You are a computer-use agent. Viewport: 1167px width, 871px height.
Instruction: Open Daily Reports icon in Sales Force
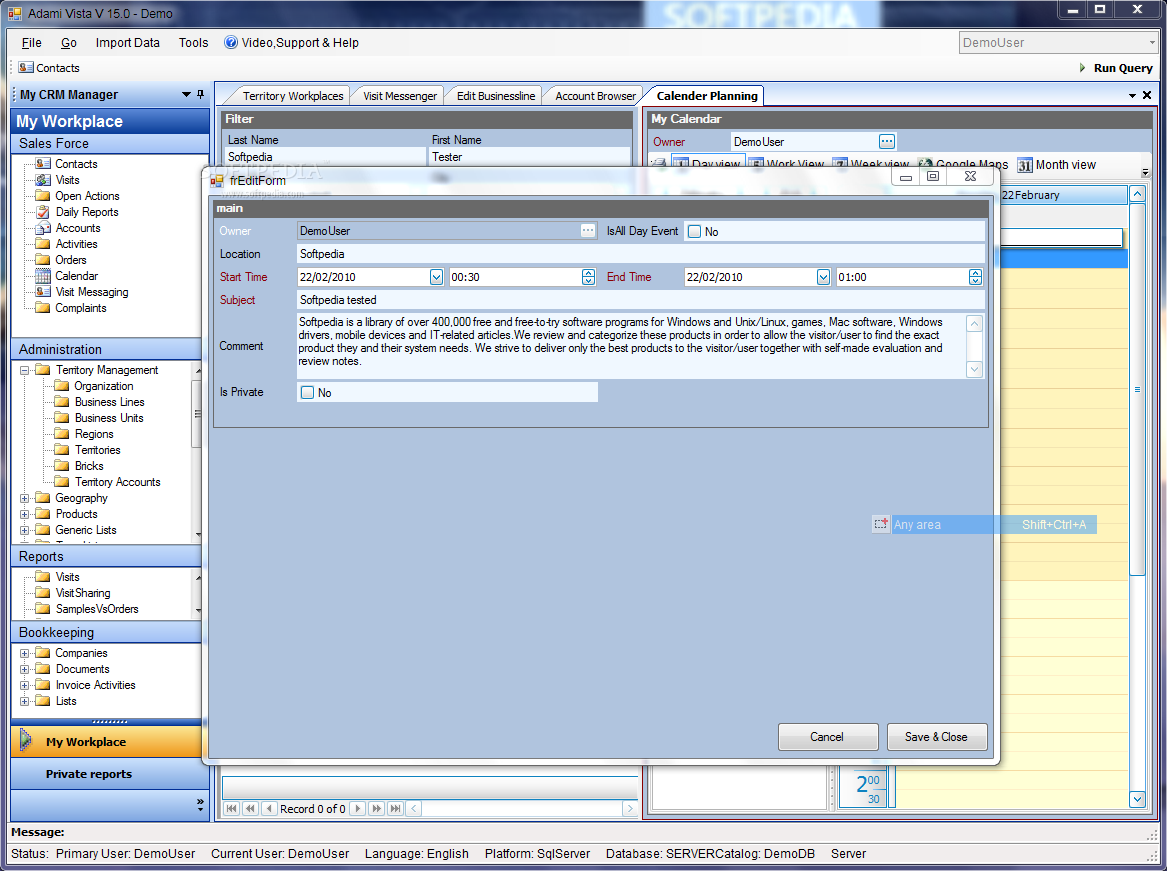click(43, 212)
